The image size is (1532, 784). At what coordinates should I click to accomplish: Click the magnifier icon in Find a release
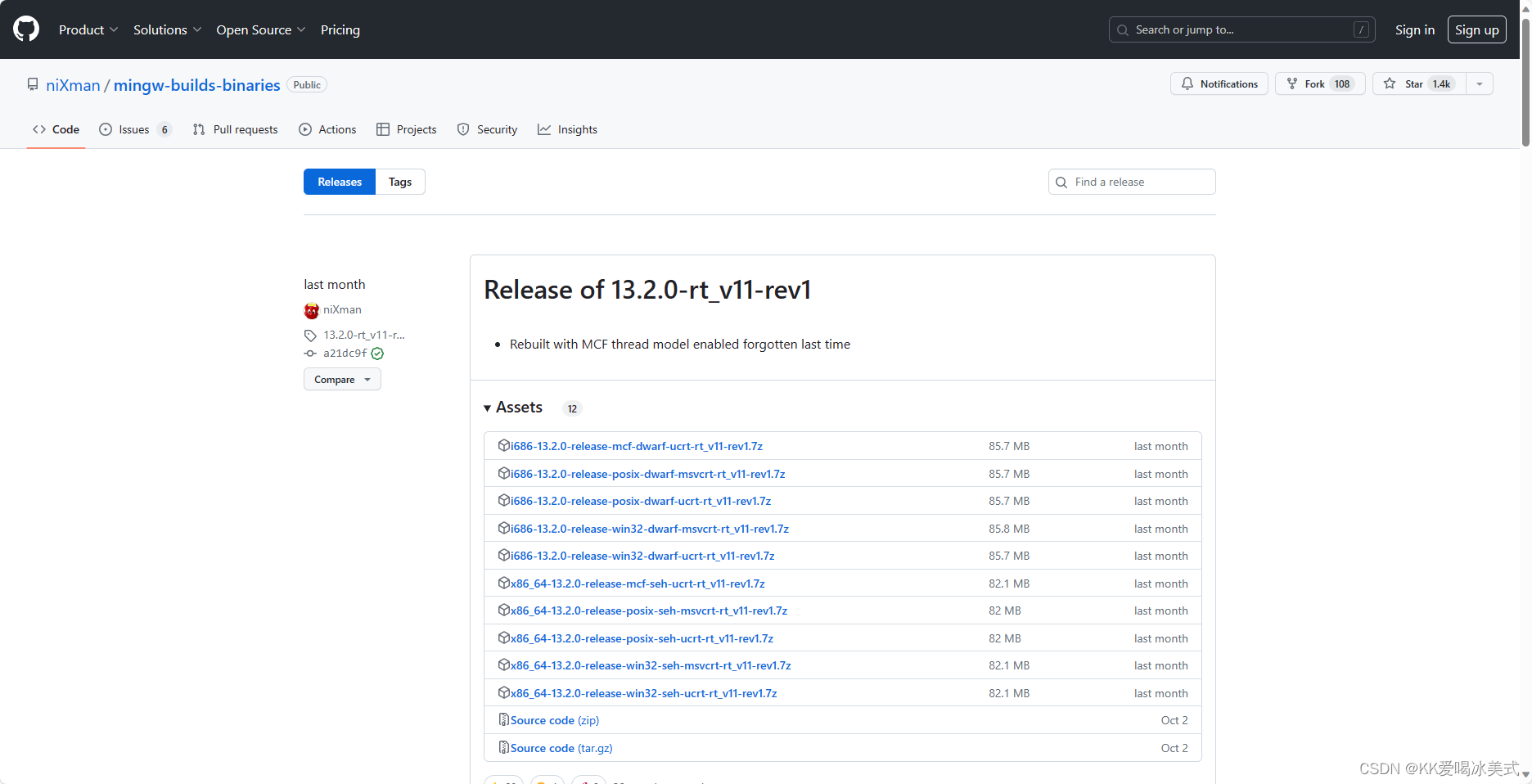click(1061, 182)
